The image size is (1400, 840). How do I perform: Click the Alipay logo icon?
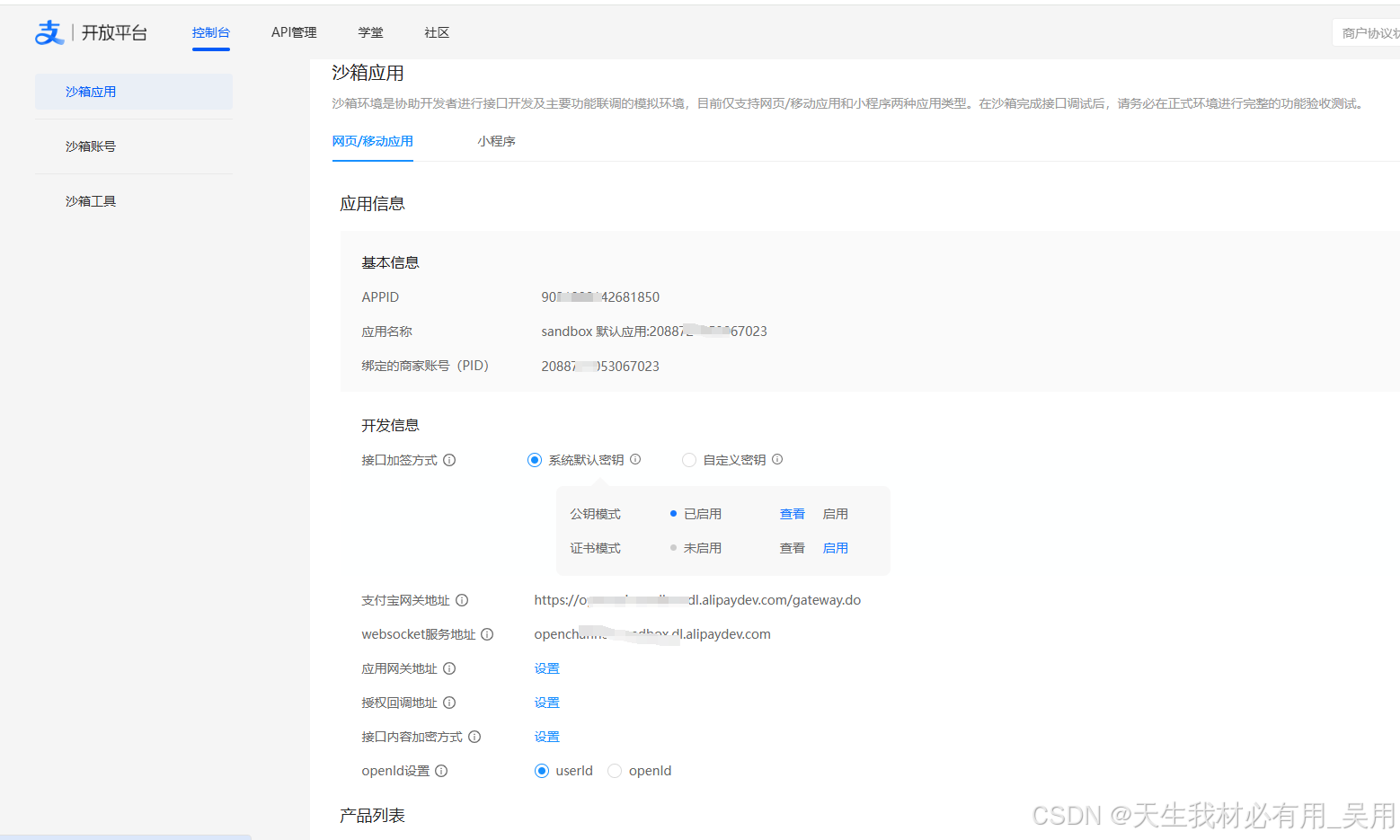[x=49, y=32]
